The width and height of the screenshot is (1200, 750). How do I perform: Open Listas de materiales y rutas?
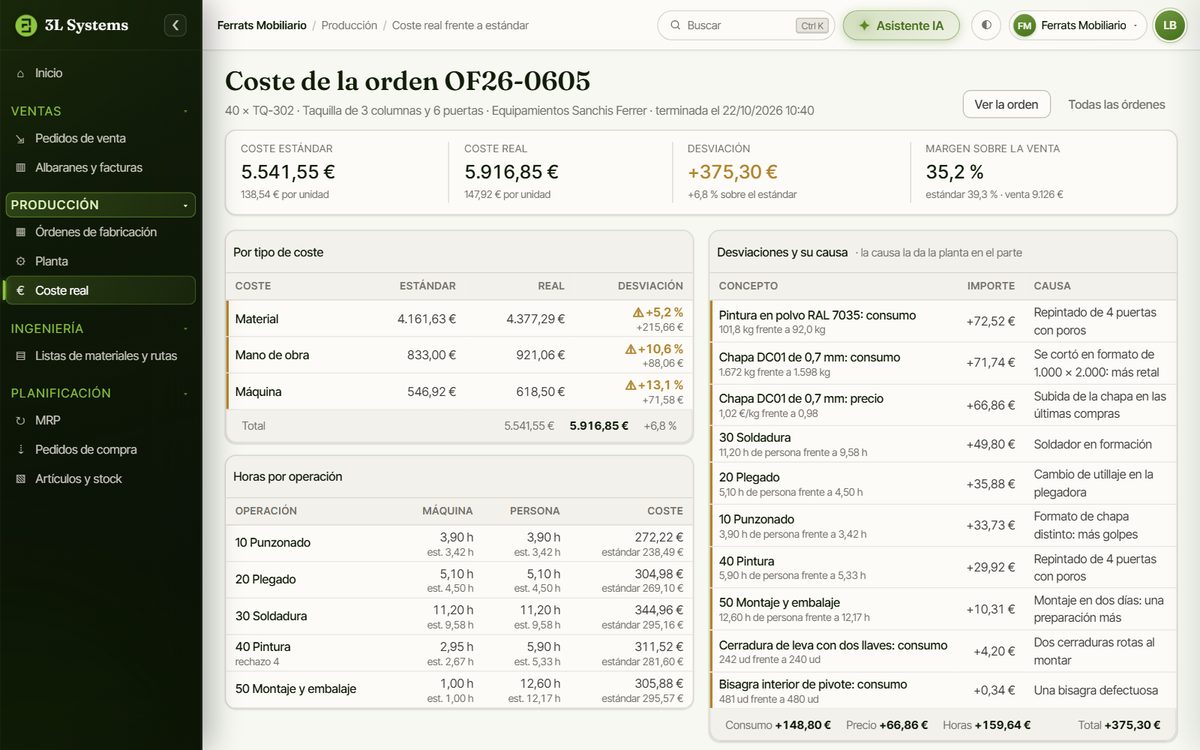(x=100, y=355)
